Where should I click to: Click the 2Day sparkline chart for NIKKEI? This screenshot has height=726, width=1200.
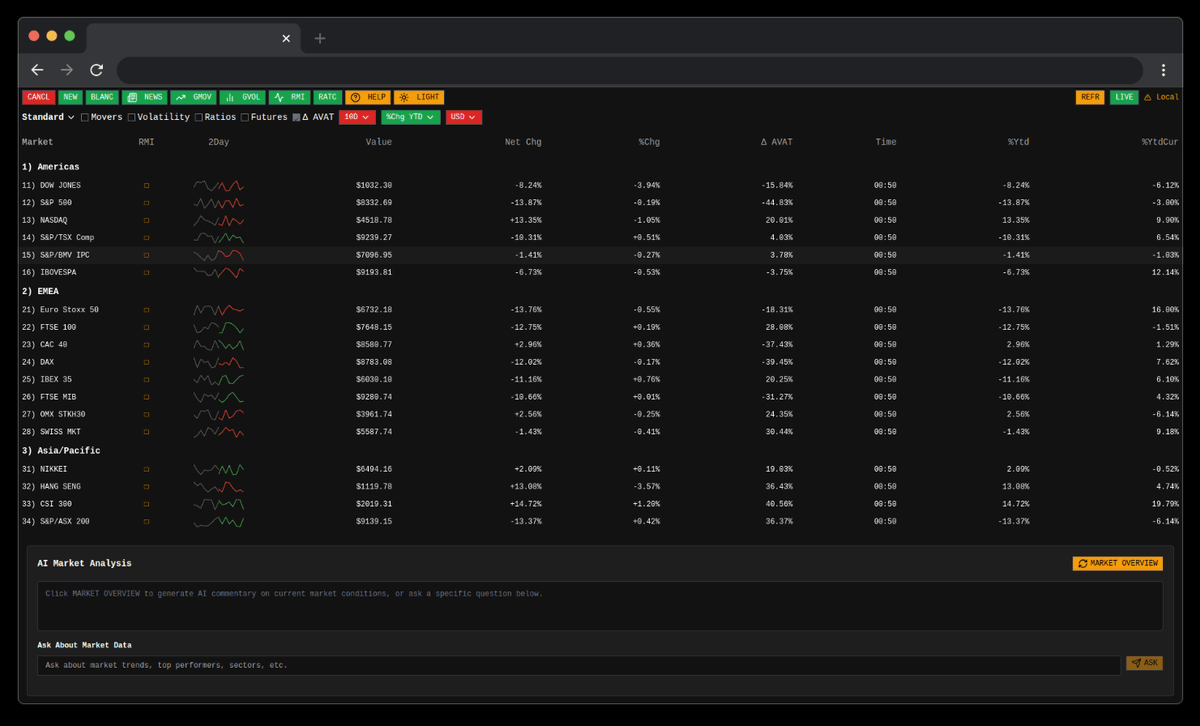pyautogui.click(x=218, y=468)
